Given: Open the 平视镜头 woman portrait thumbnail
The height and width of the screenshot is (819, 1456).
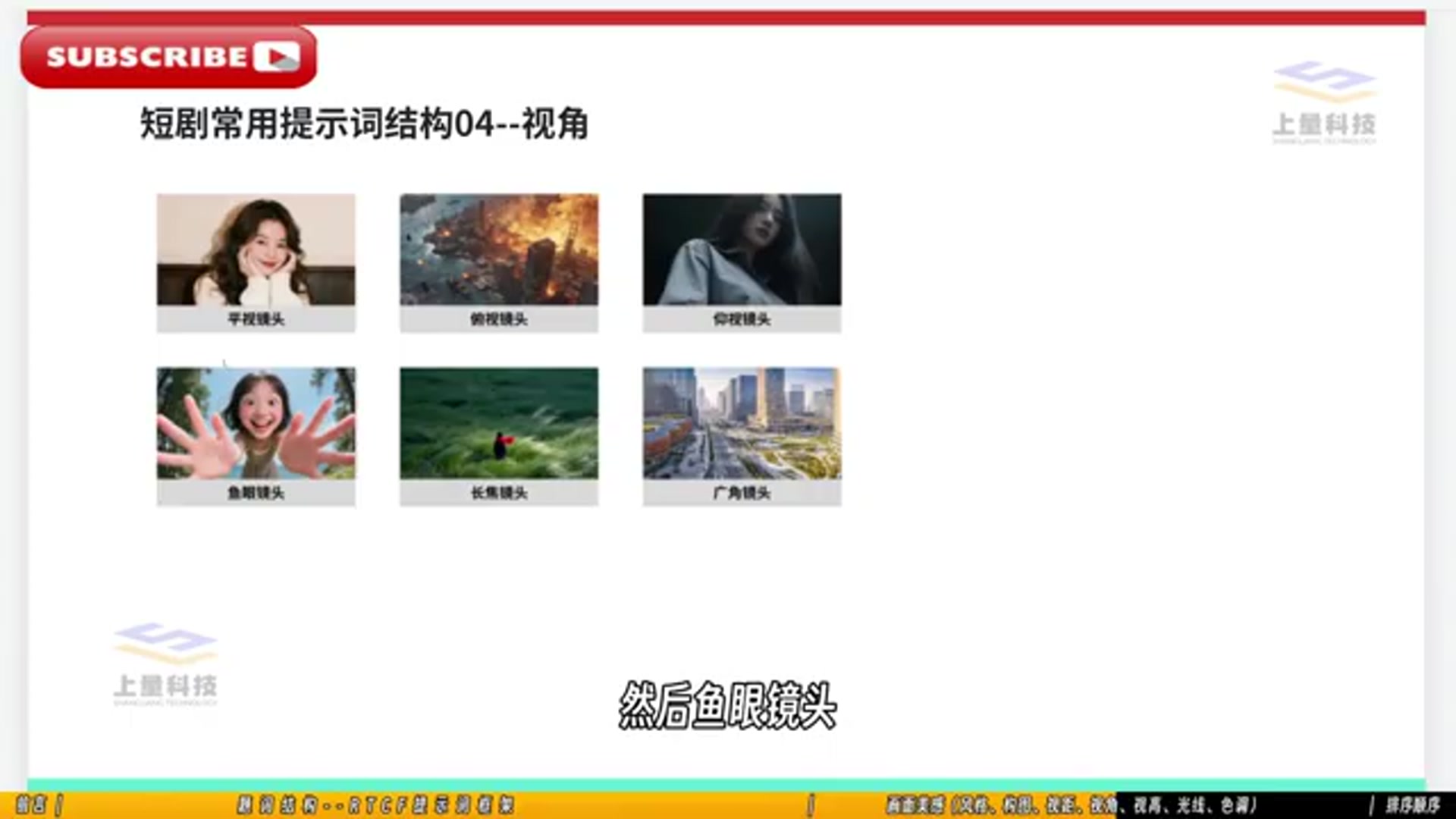Looking at the screenshot, I should (x=256, y=249).
